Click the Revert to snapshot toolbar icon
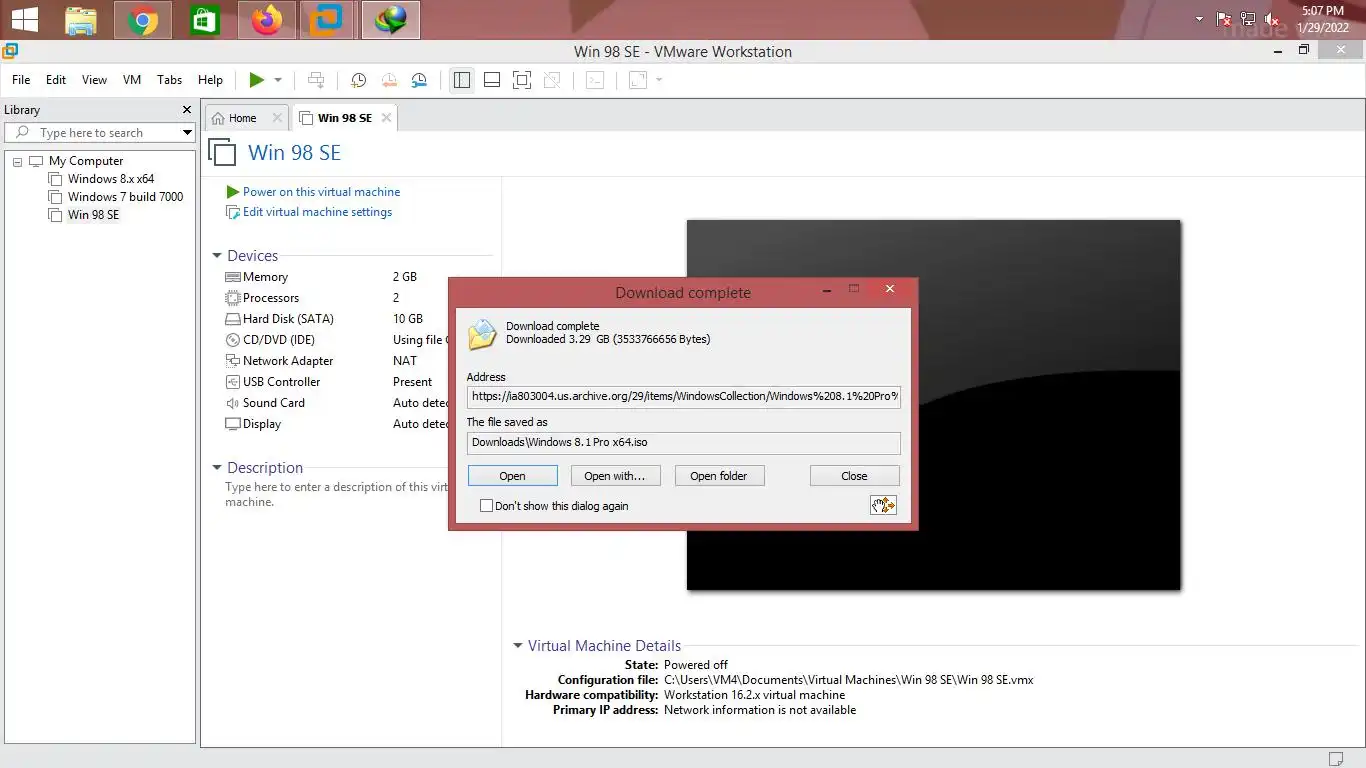The width and height of the screenshot is (1366, 768). click(x=389, y=80)
